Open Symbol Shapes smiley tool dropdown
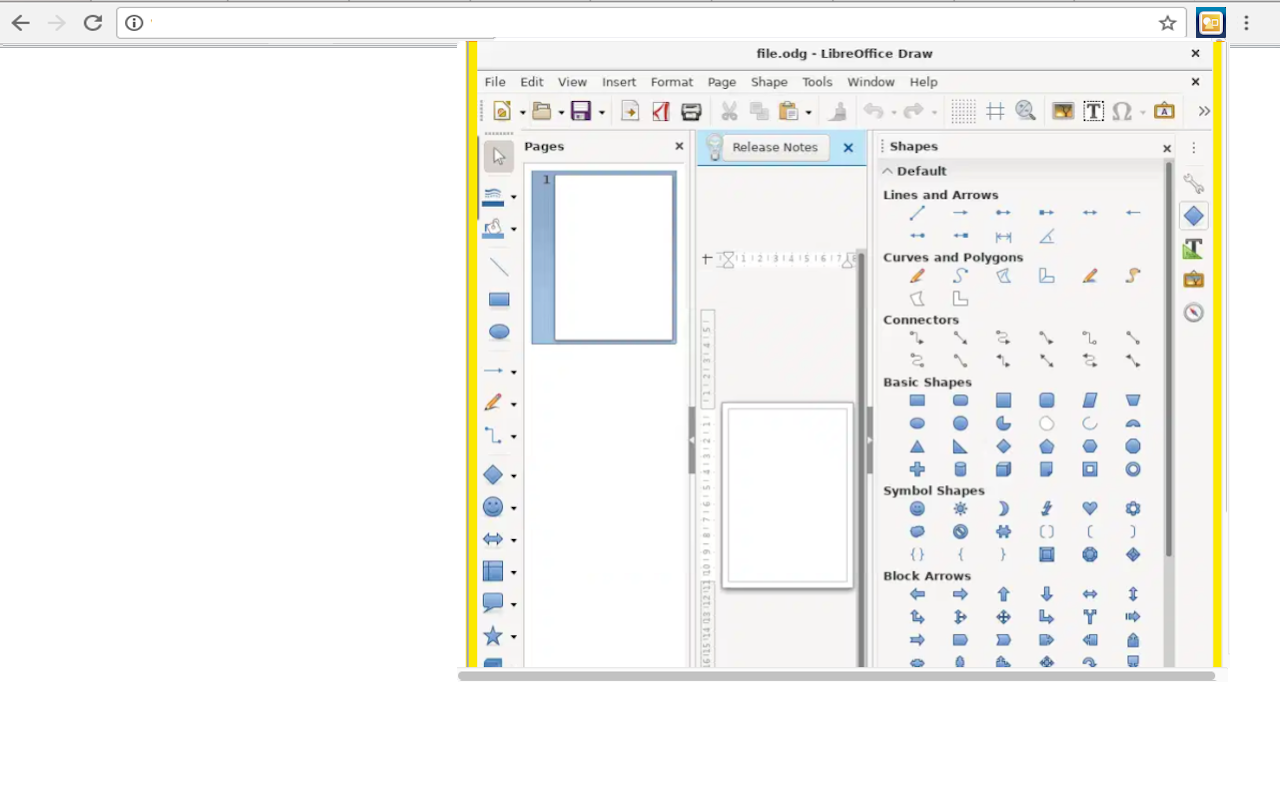Screen dimensions: 1280x800 tap(514, 508)
